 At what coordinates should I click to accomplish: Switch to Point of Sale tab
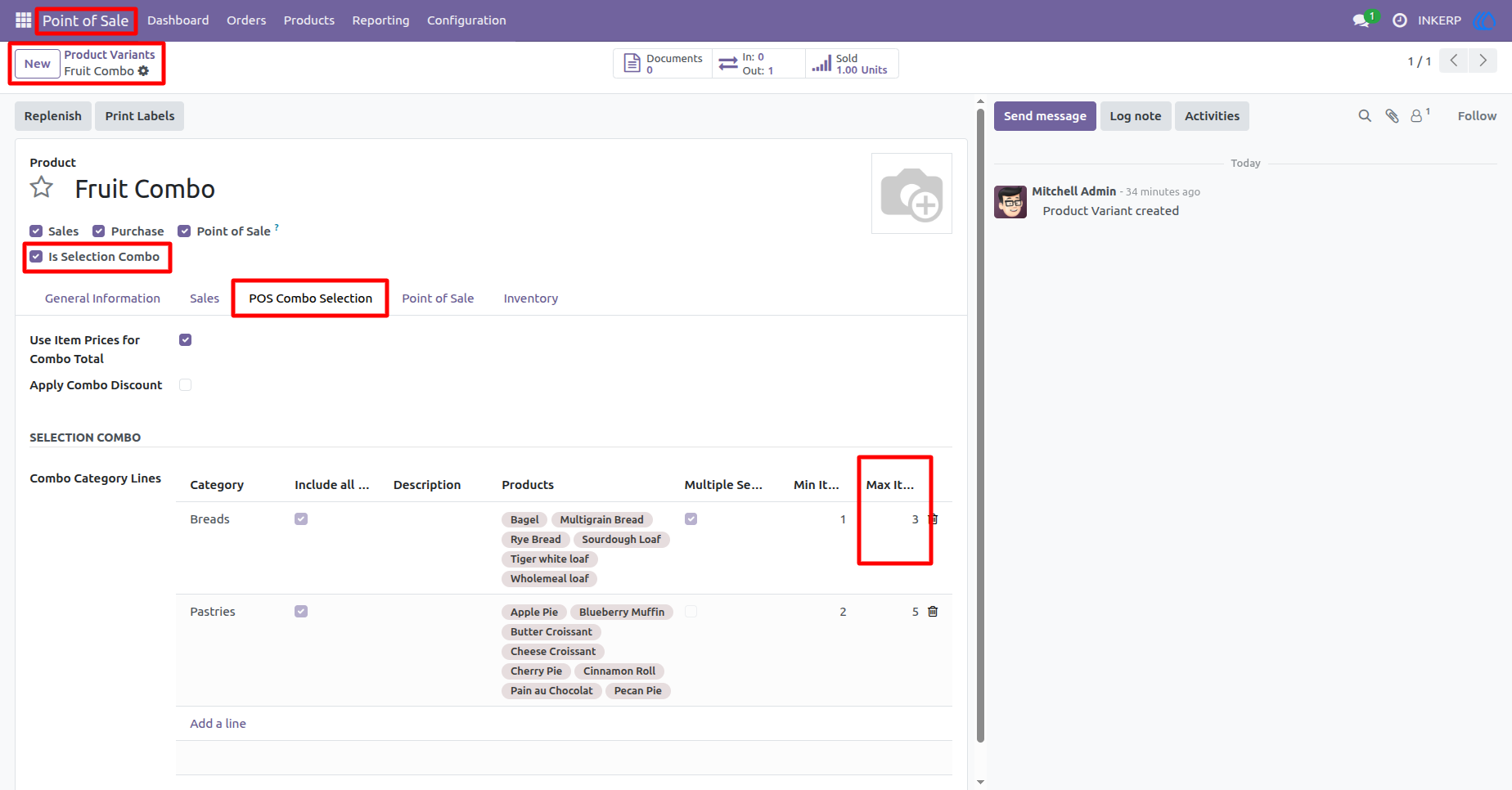(x=438, y=298)
